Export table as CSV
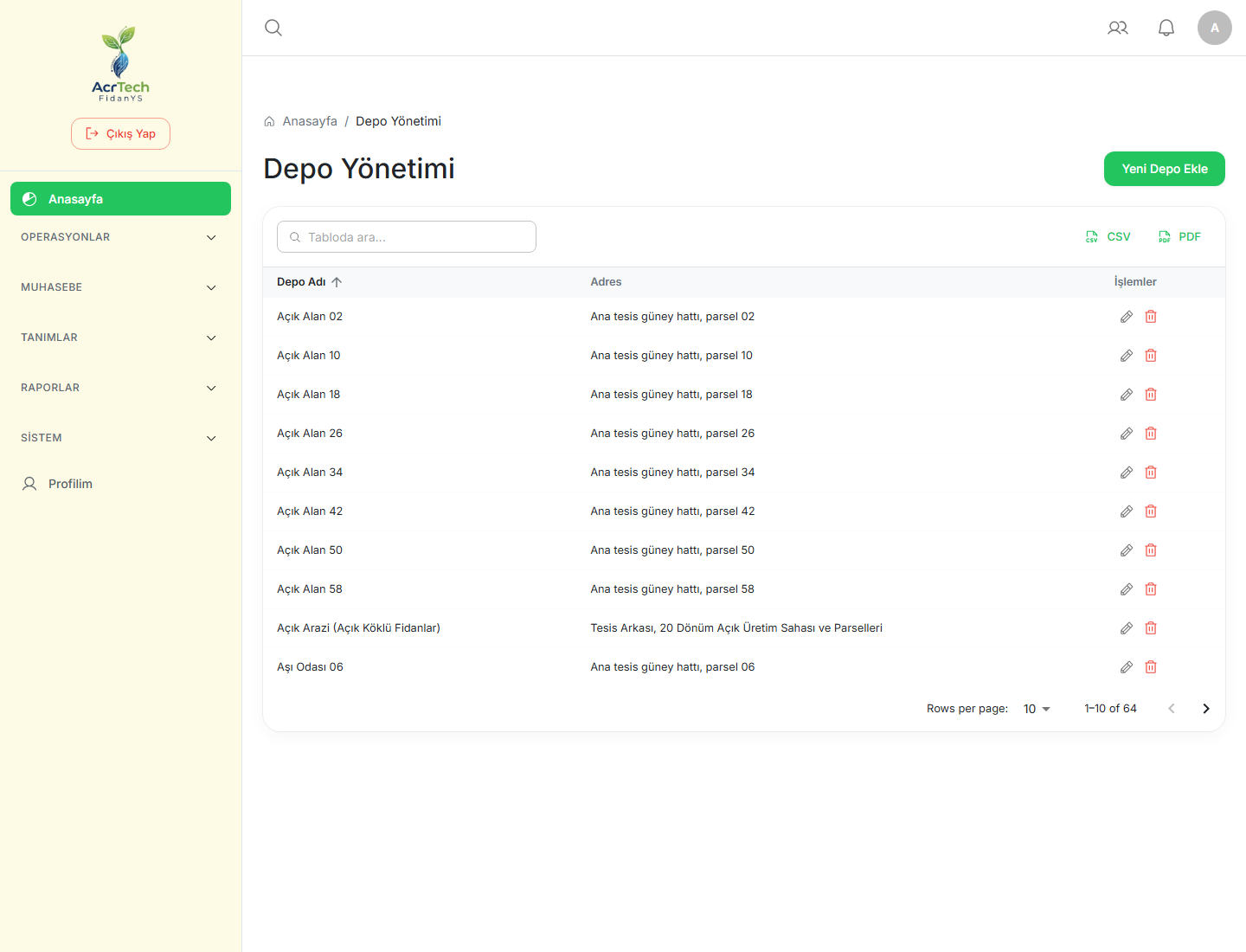 [x=1108, y=237]
